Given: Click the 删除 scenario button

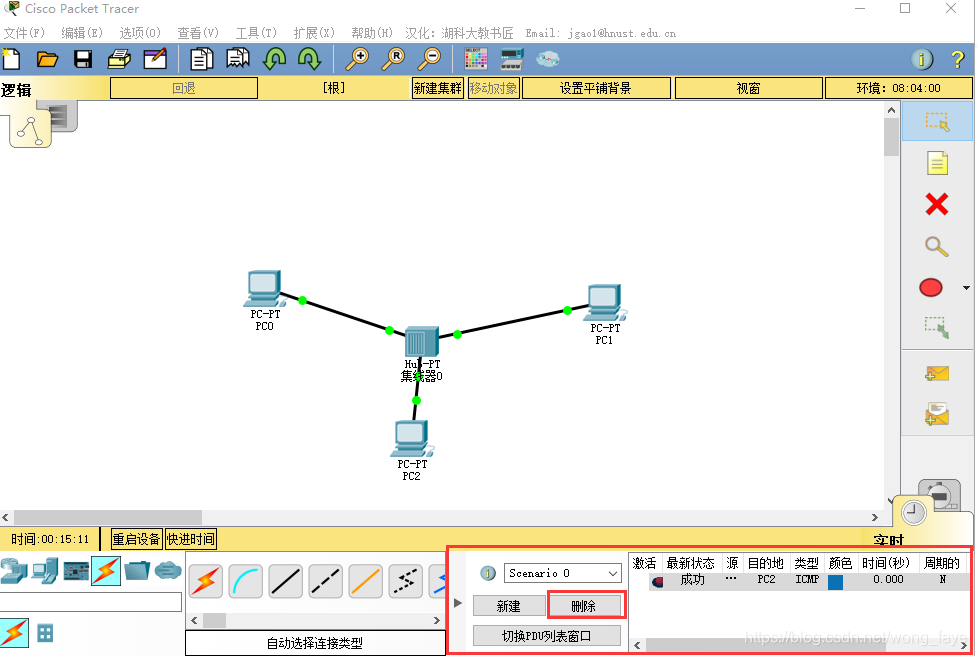Looking at the screenshot, I should 584,606.
